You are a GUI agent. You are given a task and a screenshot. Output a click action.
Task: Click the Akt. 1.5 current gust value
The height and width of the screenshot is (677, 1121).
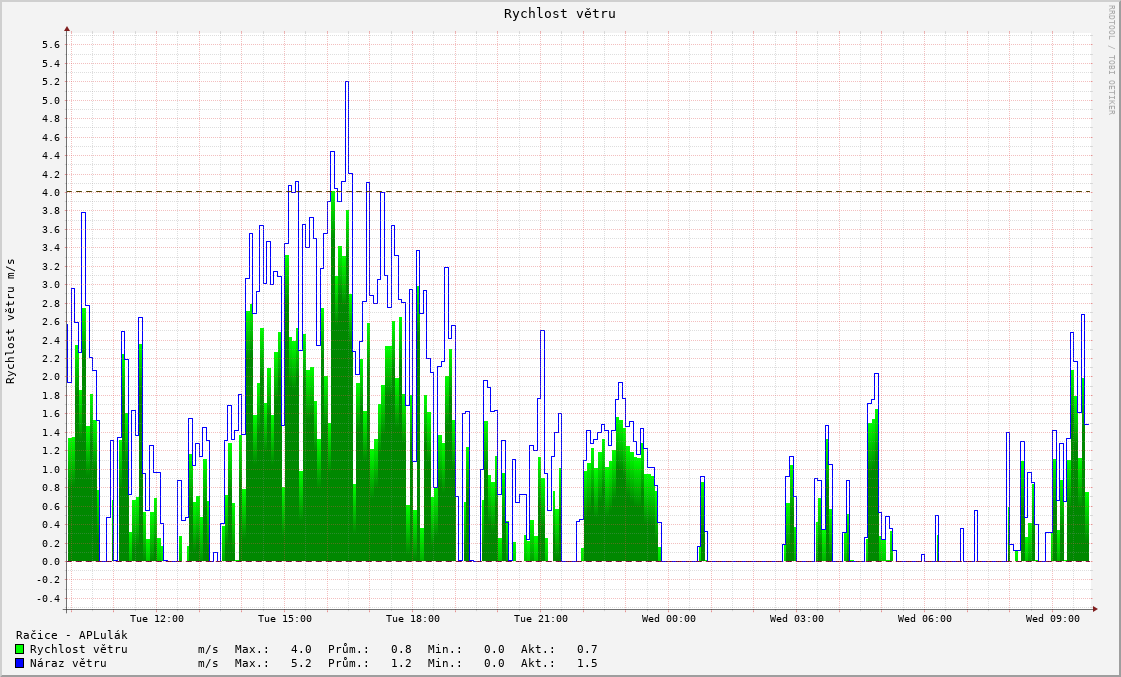pyautogui.click(x=587, y=663)
